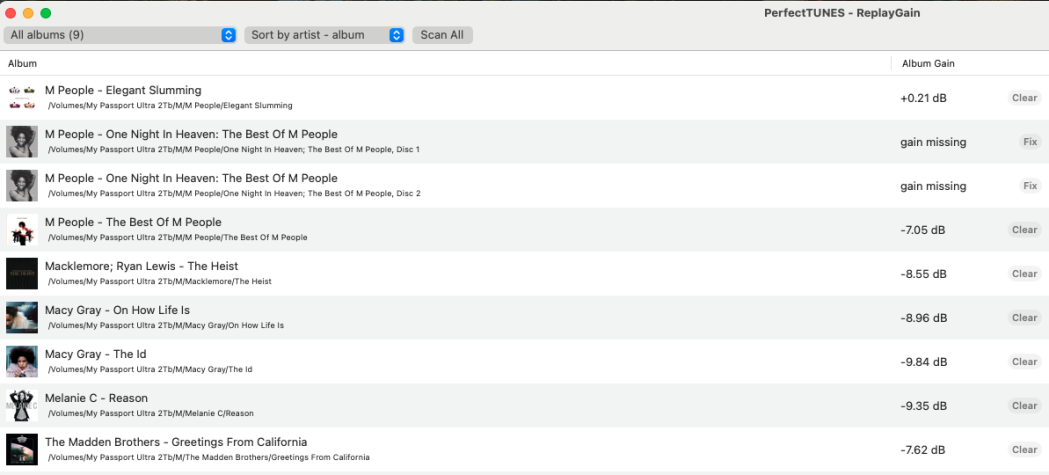Click the Scan All button
1049x475 pixels.
442,35
